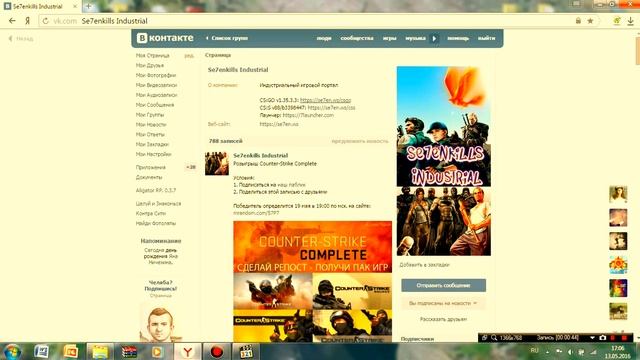Pause recording with the red pause button
The image size is (640, 360).
click(x=613, y=338)
